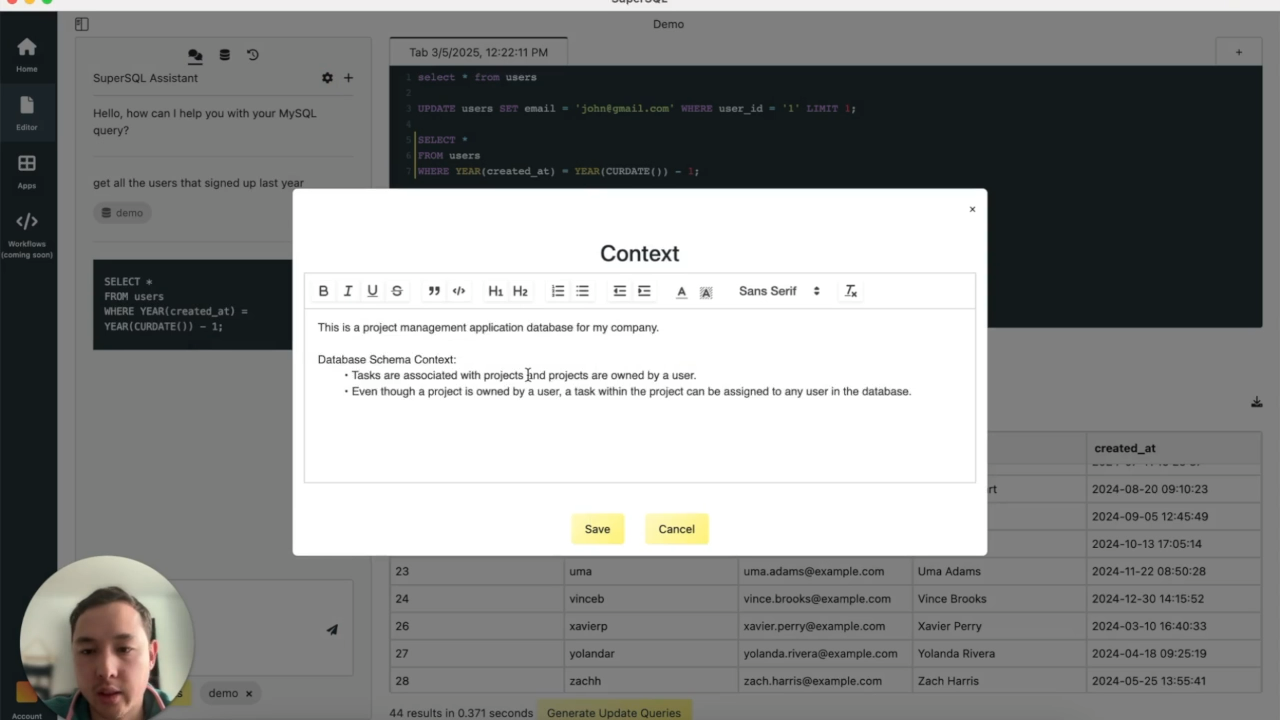Start a new chat with the plus icon

point(348,77)
